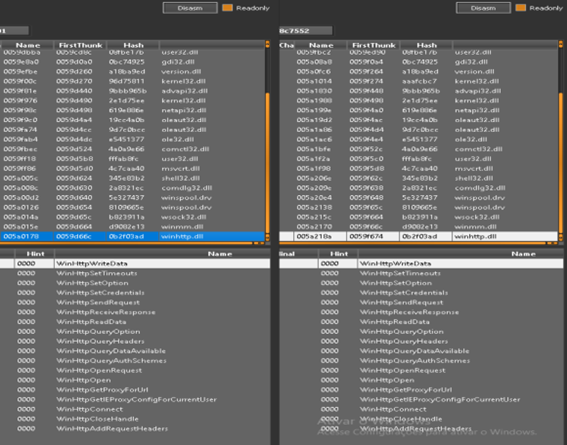Select WinHttpQueryAuthSchemes in the right function list

(421, 361)
